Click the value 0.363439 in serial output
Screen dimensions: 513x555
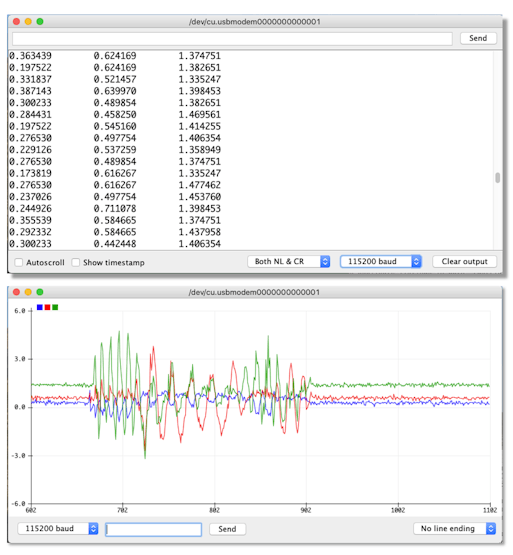coord(30,56)
